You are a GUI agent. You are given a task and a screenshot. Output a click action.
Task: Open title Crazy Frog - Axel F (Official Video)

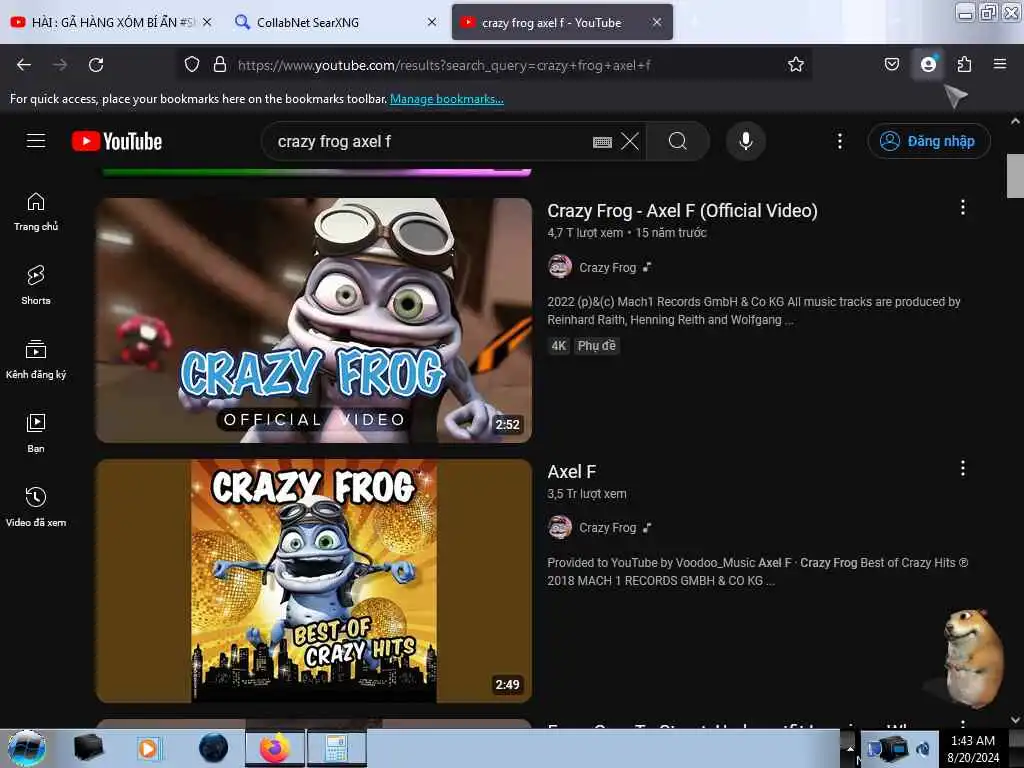(682, 211)
